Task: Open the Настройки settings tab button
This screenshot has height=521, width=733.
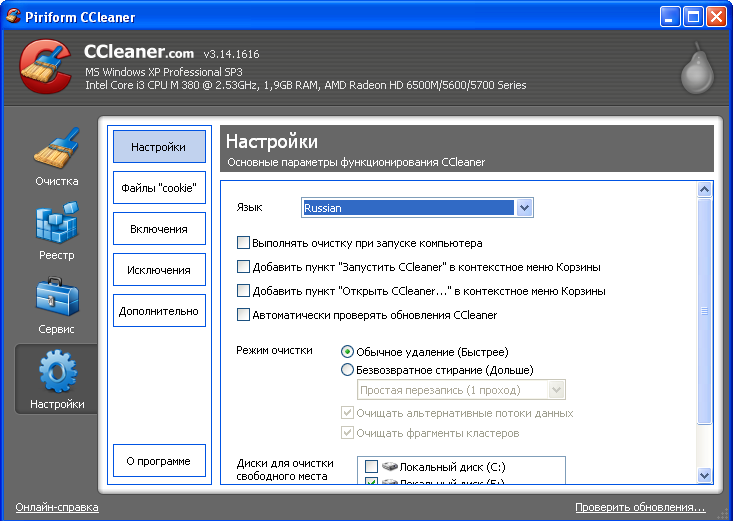Action: 159,146
